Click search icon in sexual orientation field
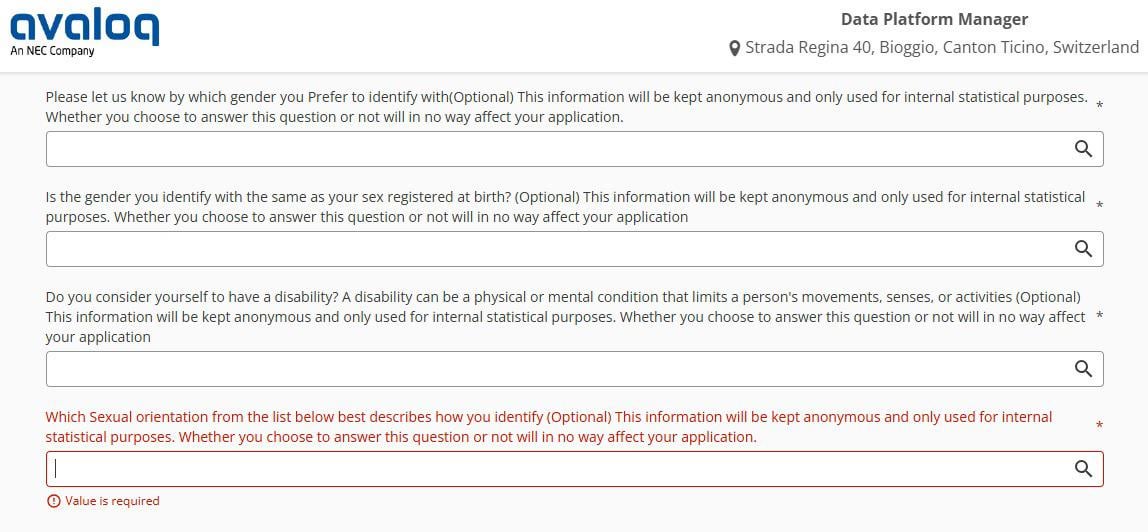 tap(1083, 469)
